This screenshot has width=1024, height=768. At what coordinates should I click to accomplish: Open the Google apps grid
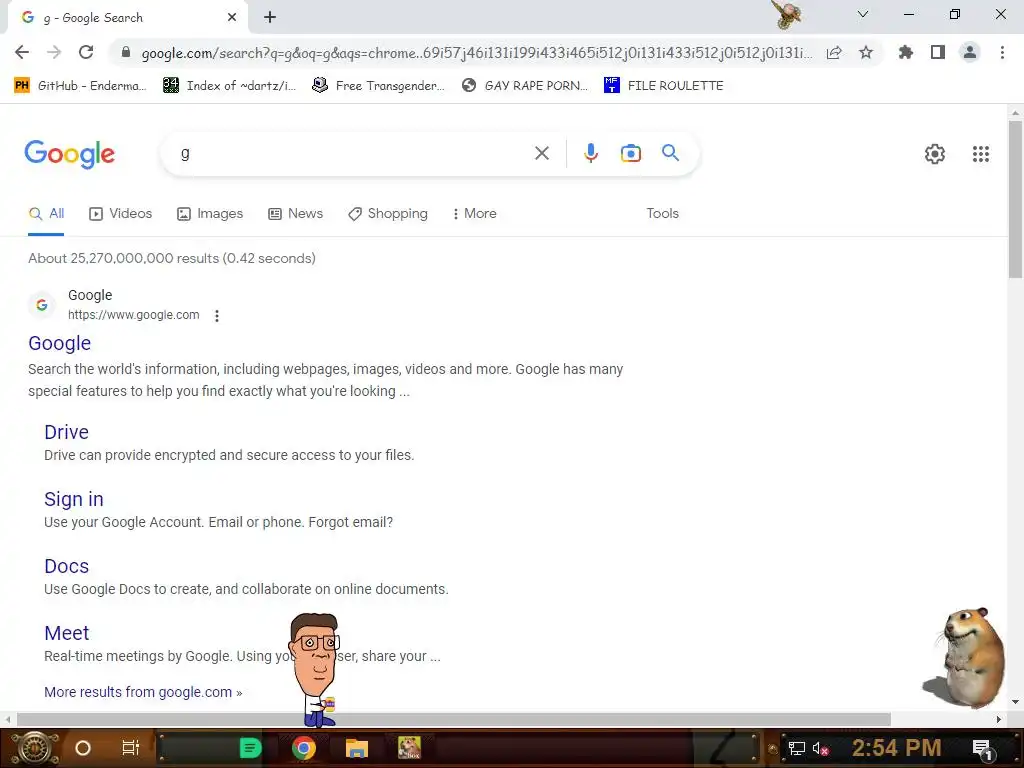point(980,154)
